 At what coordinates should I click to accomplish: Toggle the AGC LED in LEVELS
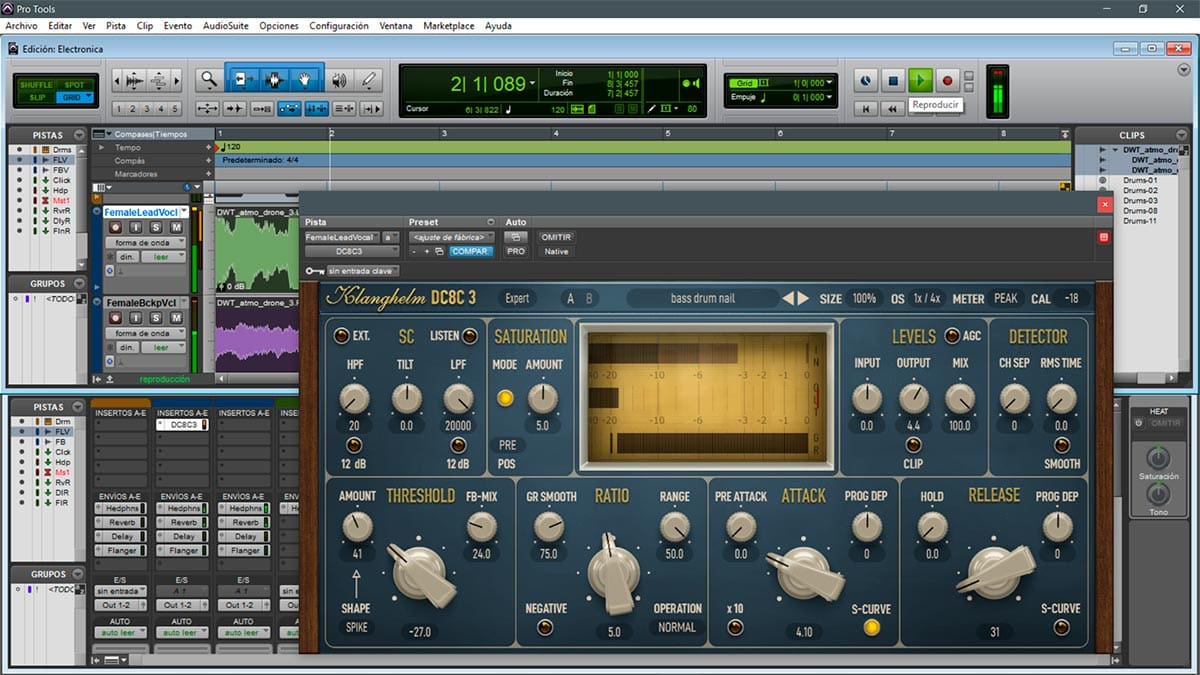pos(951,336)
